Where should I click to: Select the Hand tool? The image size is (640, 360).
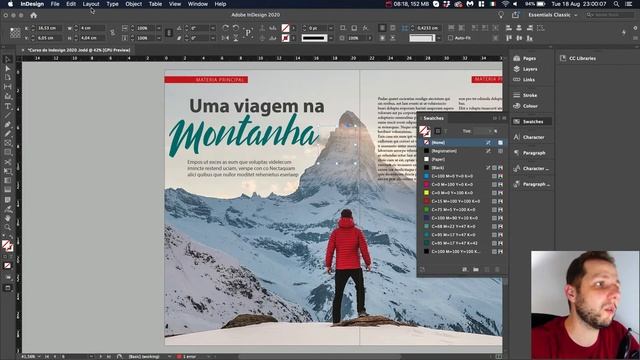pos(7,218)
